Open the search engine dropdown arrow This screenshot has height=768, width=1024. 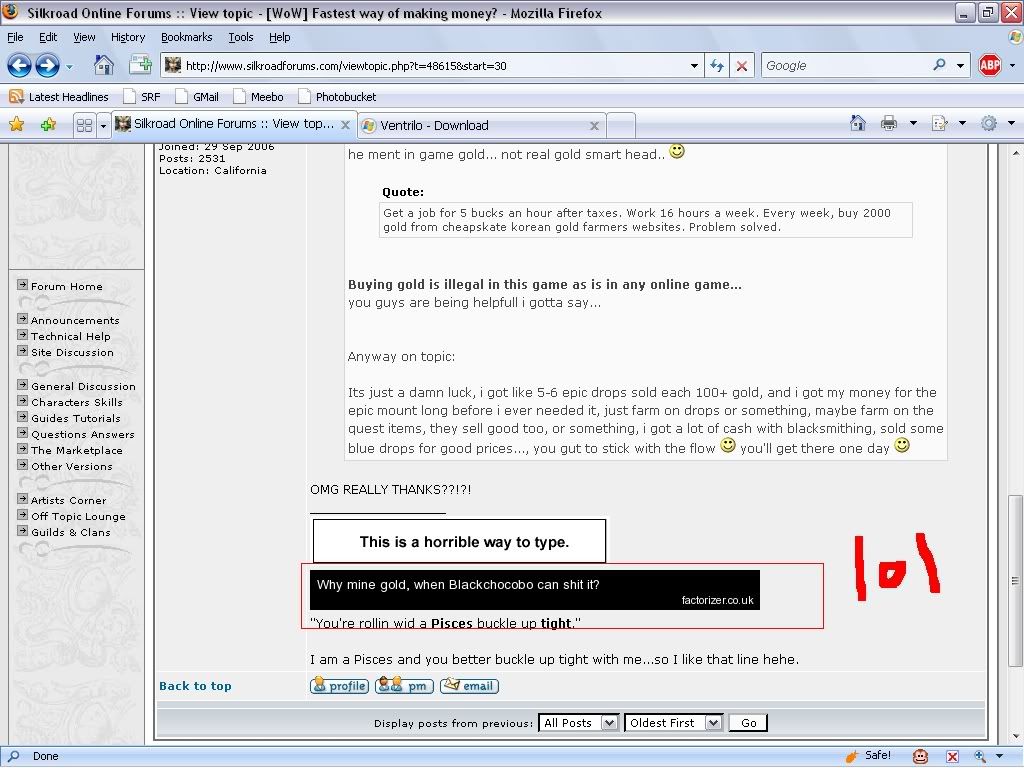(960, 65)
